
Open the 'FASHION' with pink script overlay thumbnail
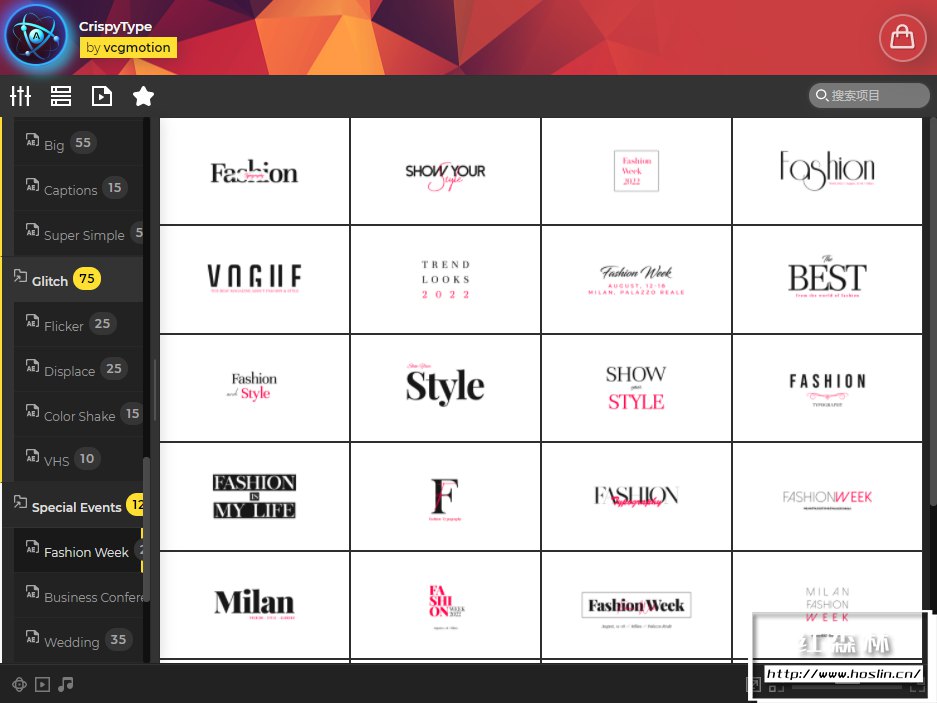pos(636,497)
